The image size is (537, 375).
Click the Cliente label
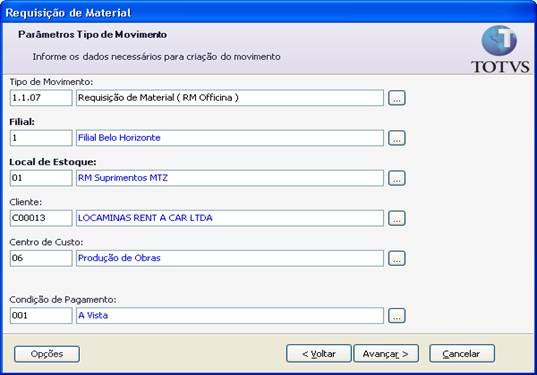[x=26, y=202]
